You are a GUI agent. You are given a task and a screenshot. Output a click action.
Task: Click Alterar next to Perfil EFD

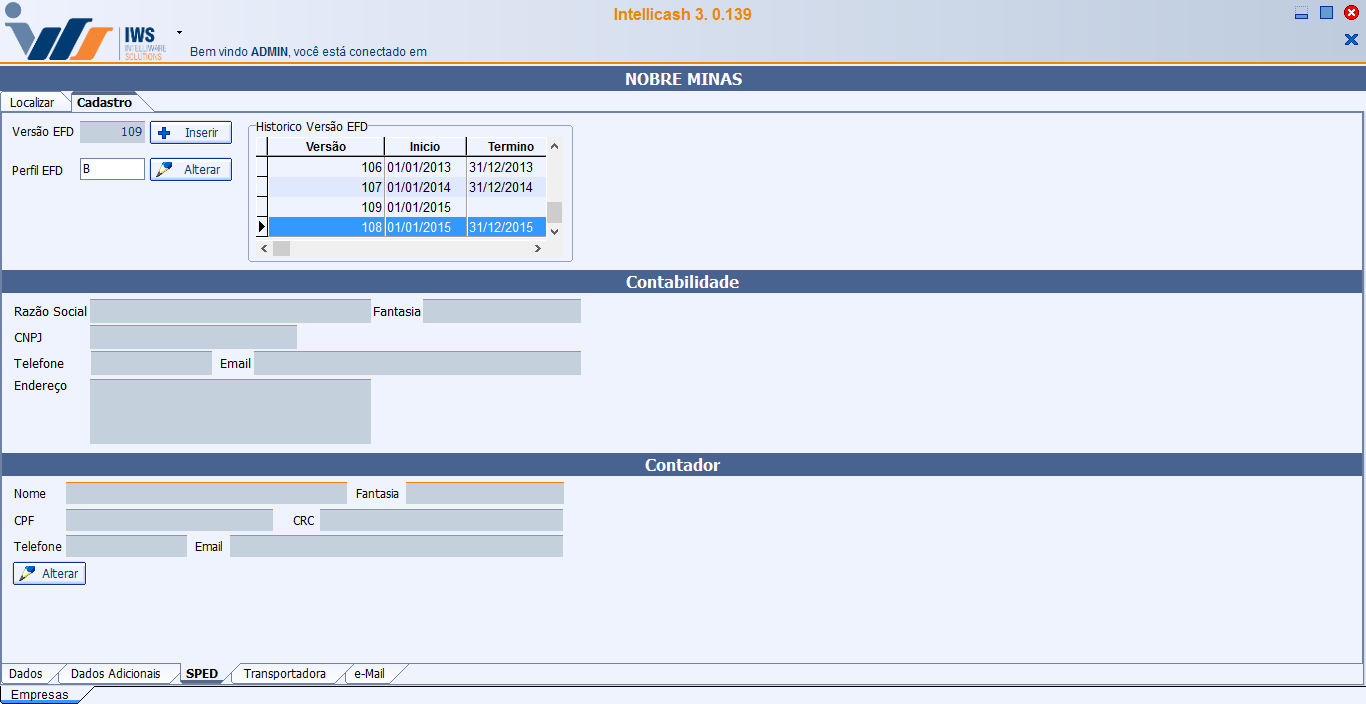coord(191,170)
